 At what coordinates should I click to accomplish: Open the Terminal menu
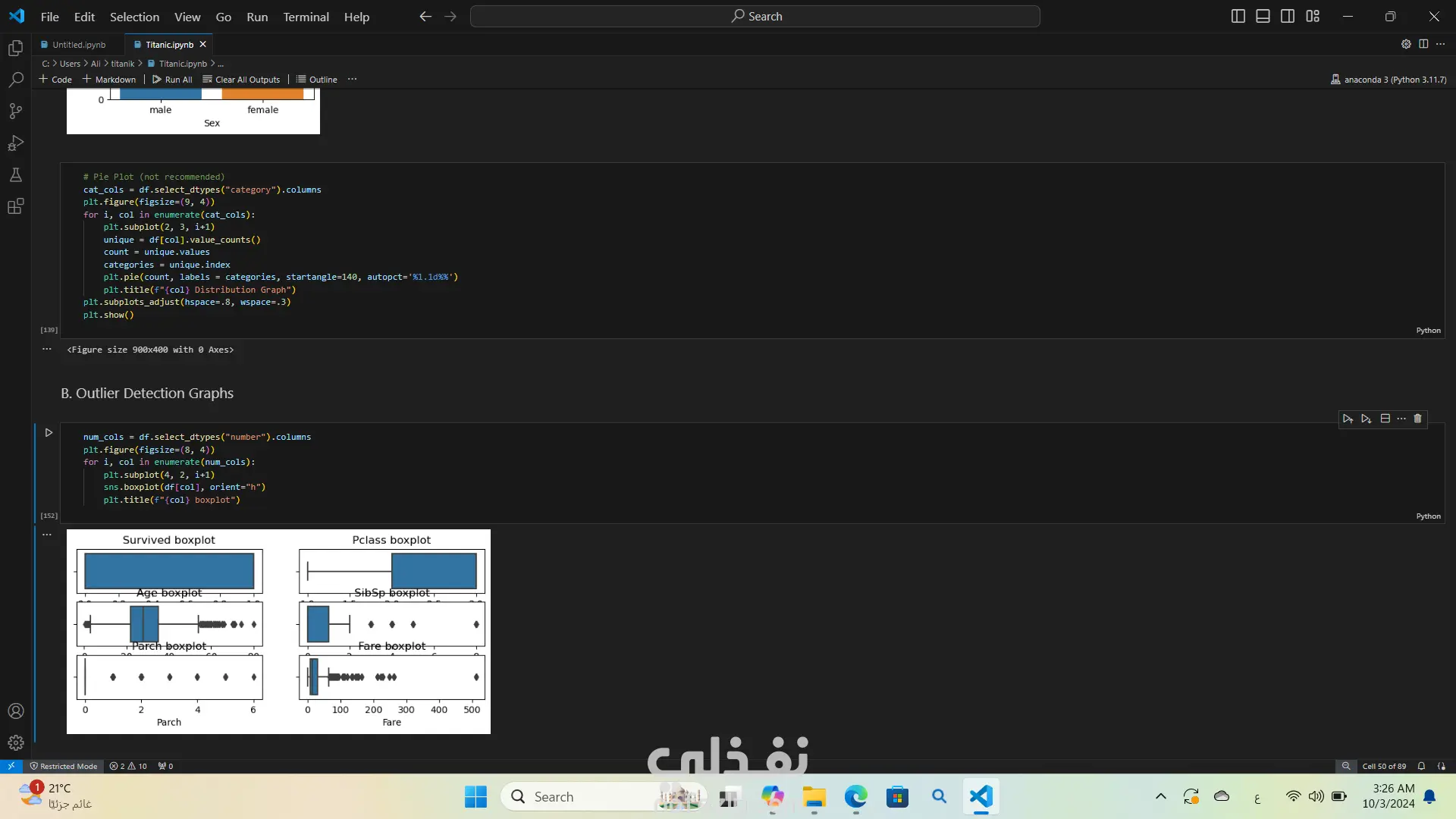tap(306, 17)
